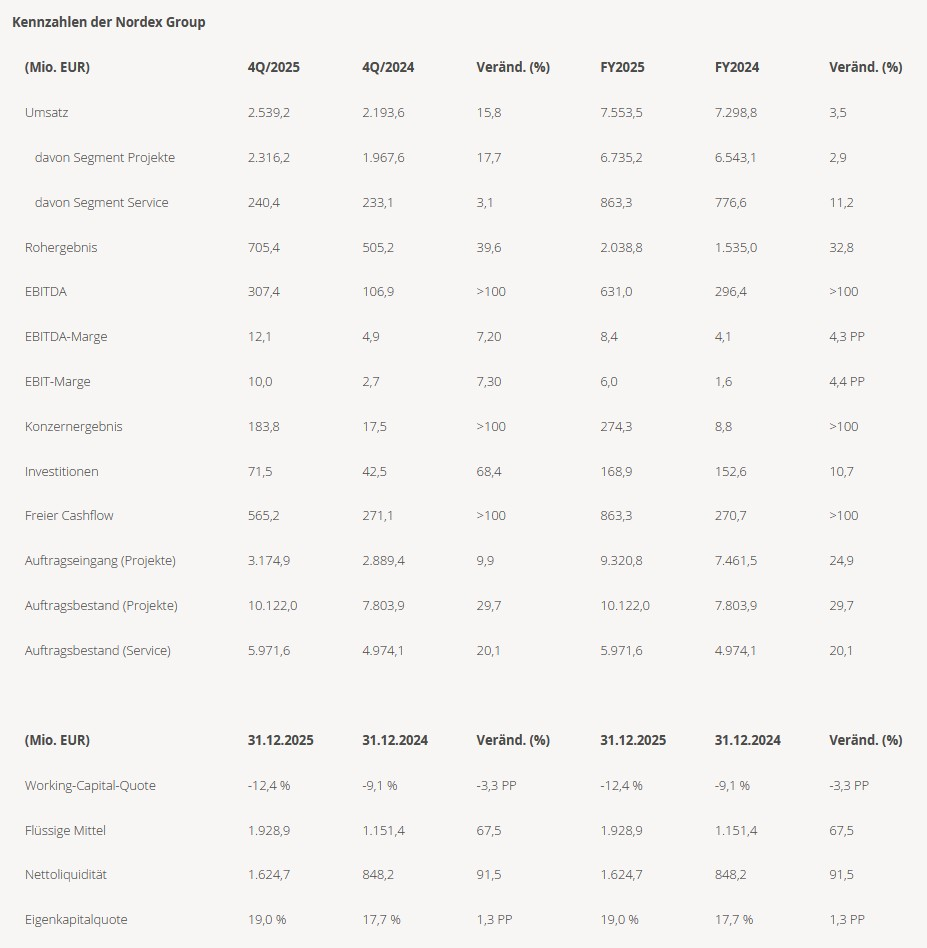Select the 'Auftragseingang (Projekte)' row label
927x948 pixels.
point(100,561)
